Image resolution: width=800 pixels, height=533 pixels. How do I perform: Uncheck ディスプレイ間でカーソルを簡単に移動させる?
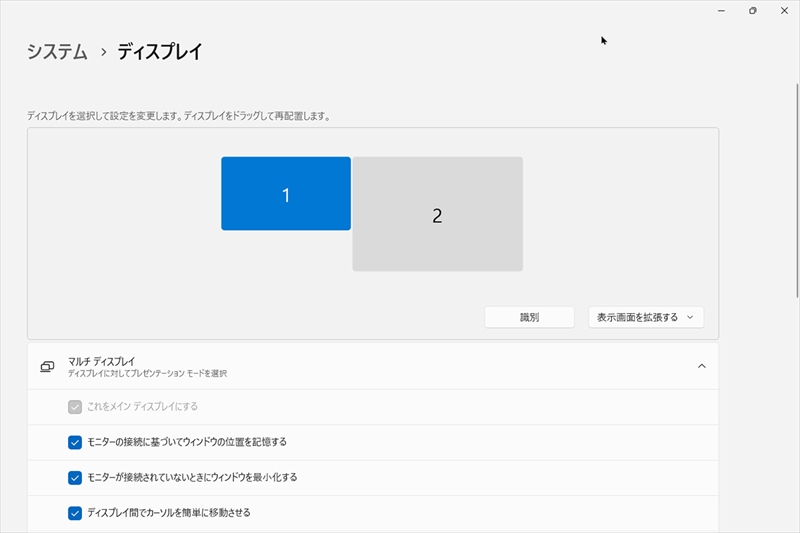coord(75,513)
